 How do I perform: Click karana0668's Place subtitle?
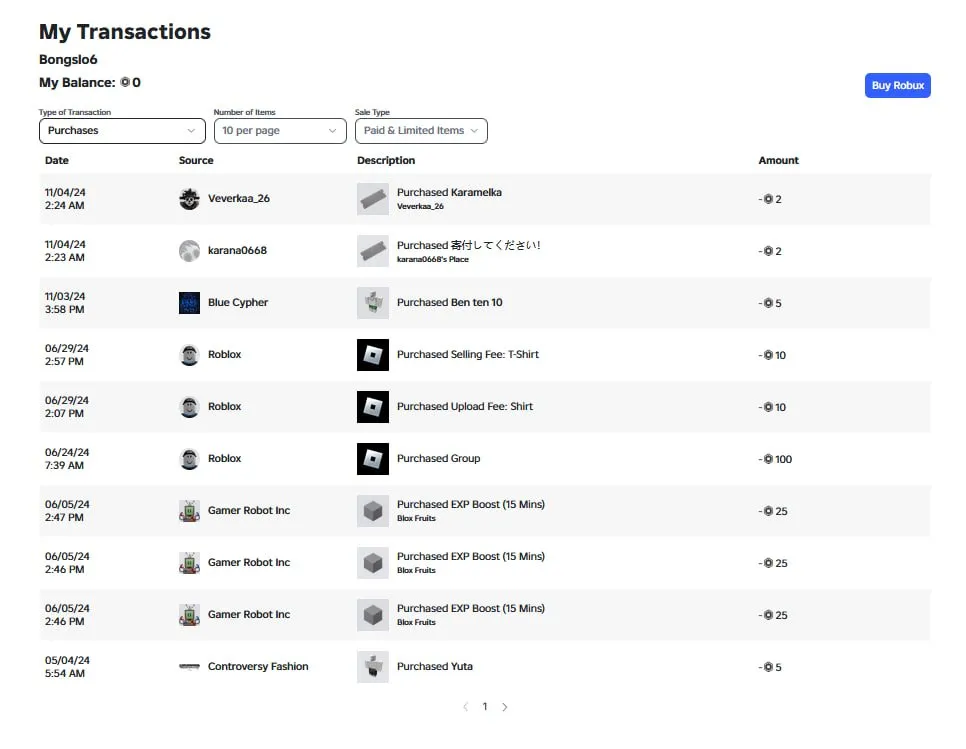pyautogui.click(x=432, y=259)
